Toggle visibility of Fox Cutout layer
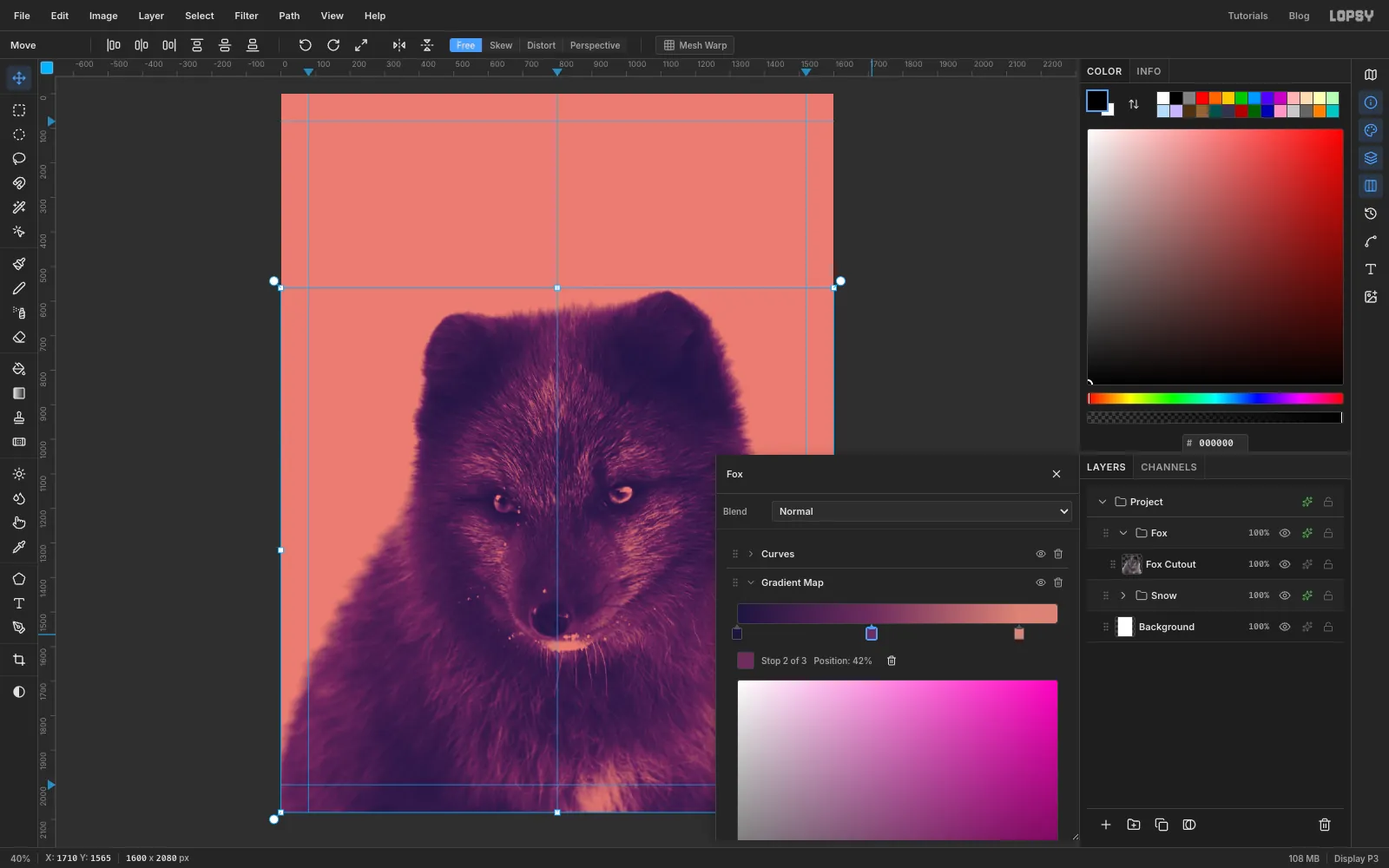The image size is (1389, 868). coord(1285,564)
